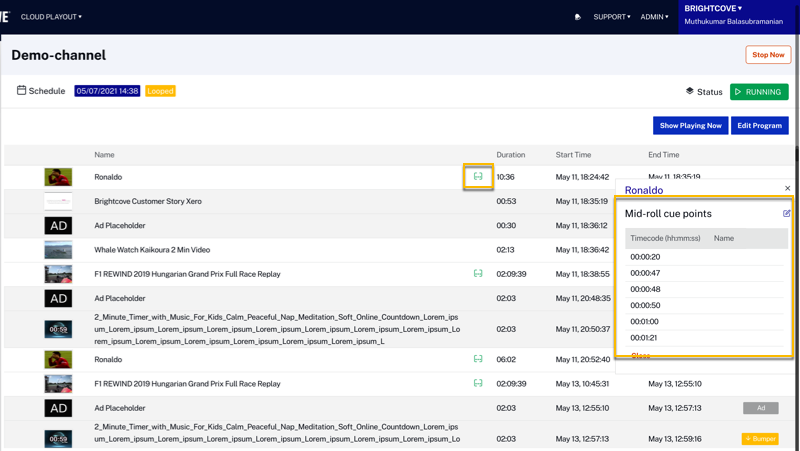Viewport: 800px width, 451px height.
Task: Select the Status layers icon
Action: (x=689, y=91)
